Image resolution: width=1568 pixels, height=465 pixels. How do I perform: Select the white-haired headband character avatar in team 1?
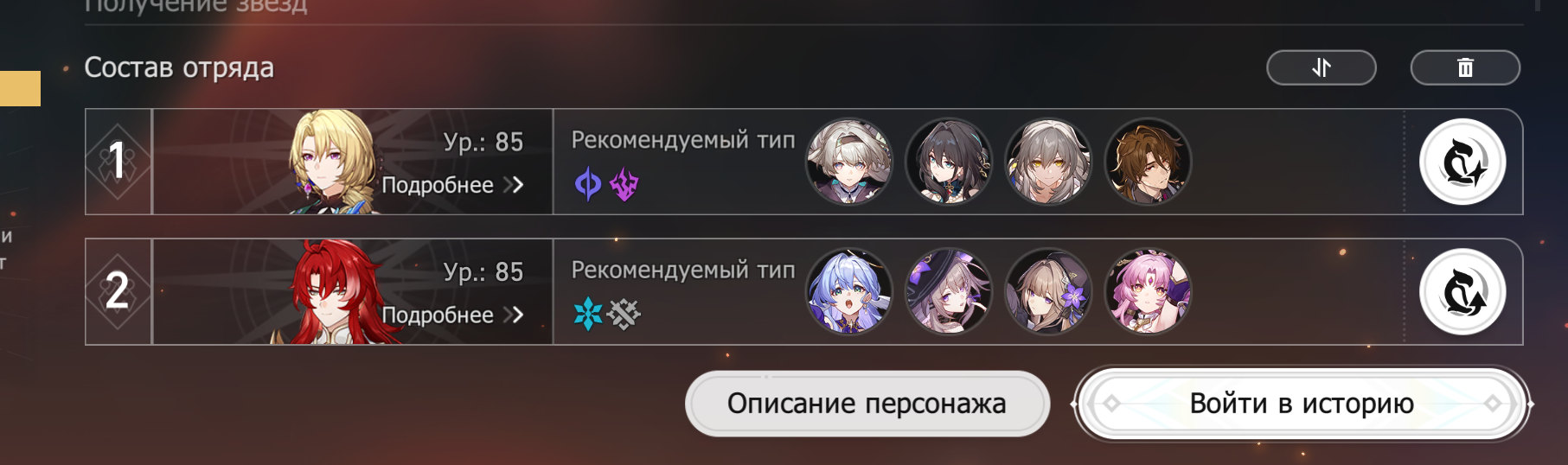(848, 162)
